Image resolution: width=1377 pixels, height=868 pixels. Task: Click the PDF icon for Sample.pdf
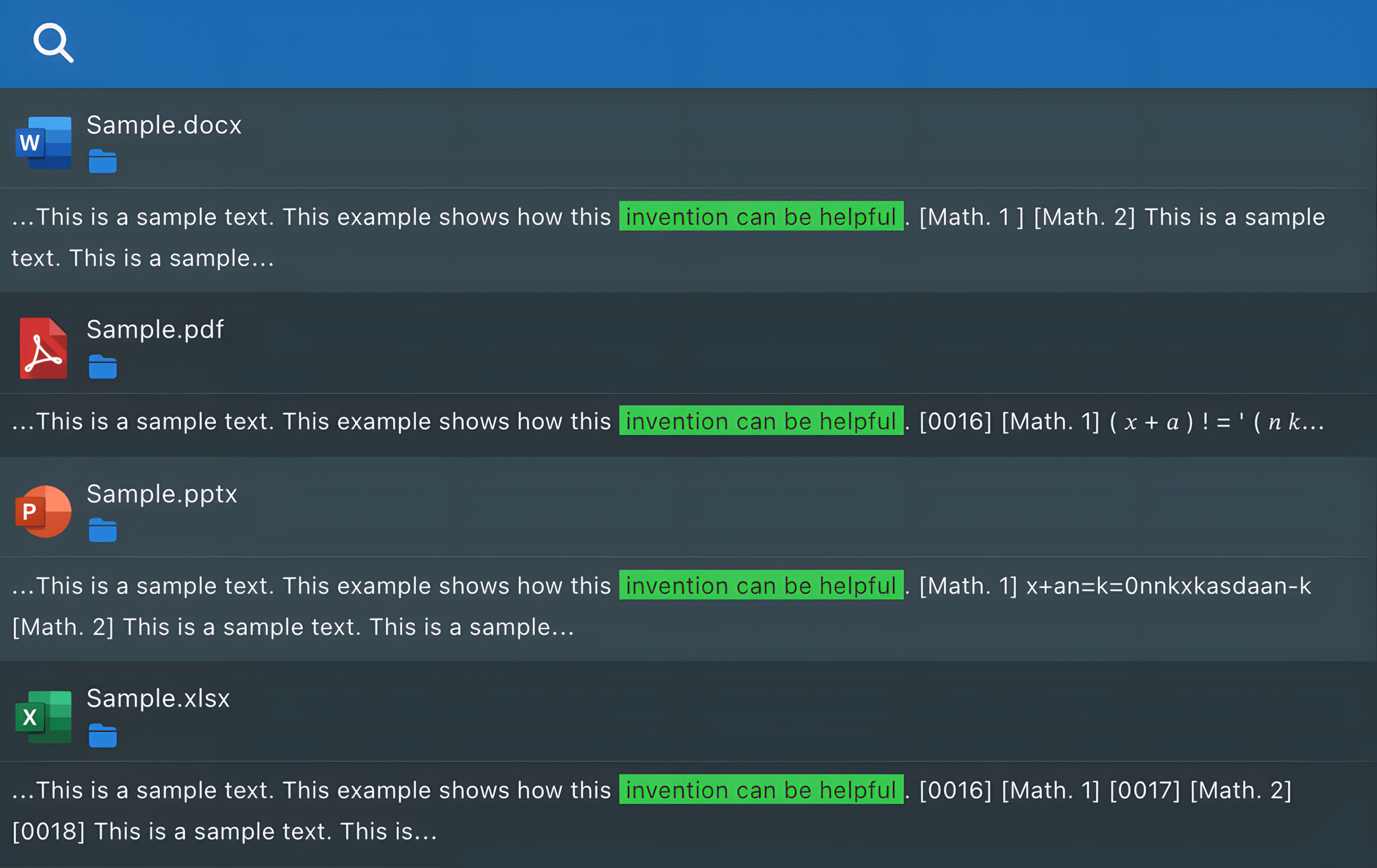click(x=43, y=348)
